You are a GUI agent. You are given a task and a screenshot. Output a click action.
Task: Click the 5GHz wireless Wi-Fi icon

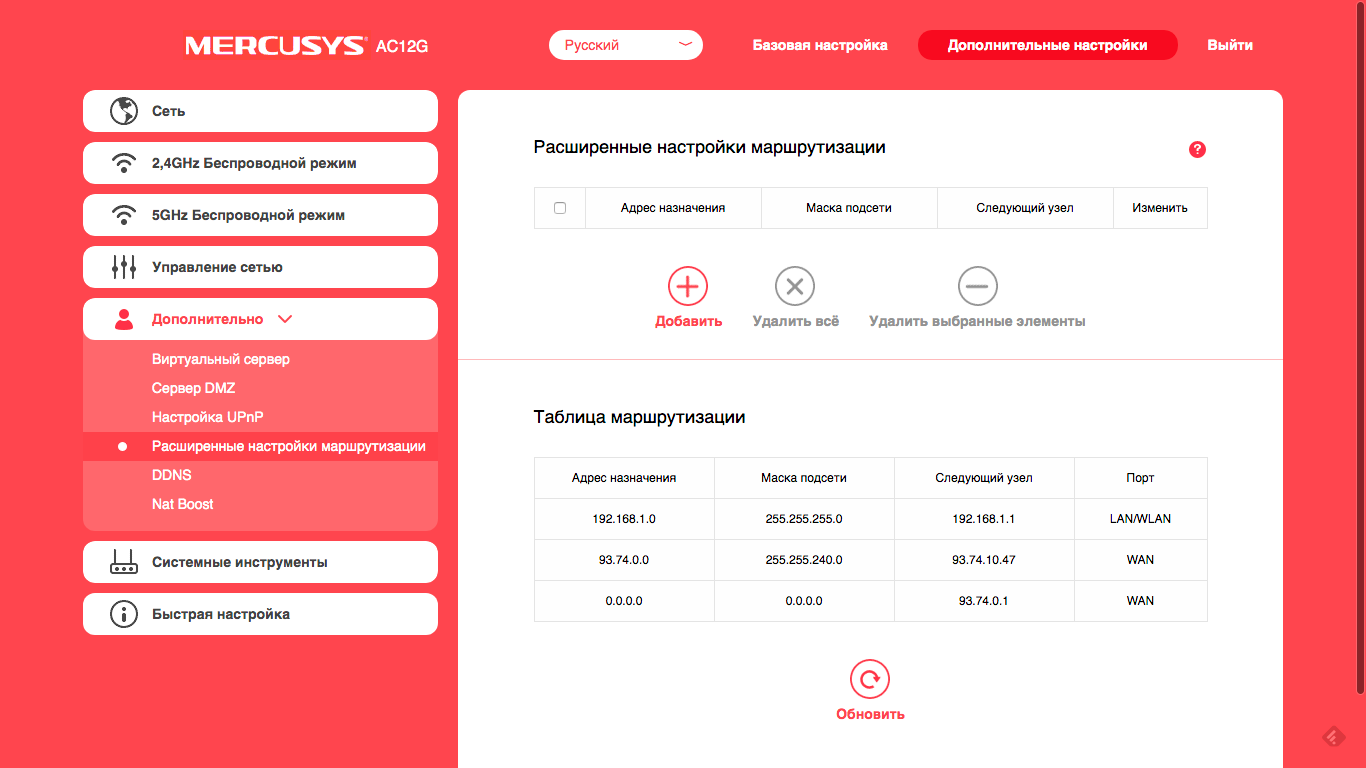point(124,215)
